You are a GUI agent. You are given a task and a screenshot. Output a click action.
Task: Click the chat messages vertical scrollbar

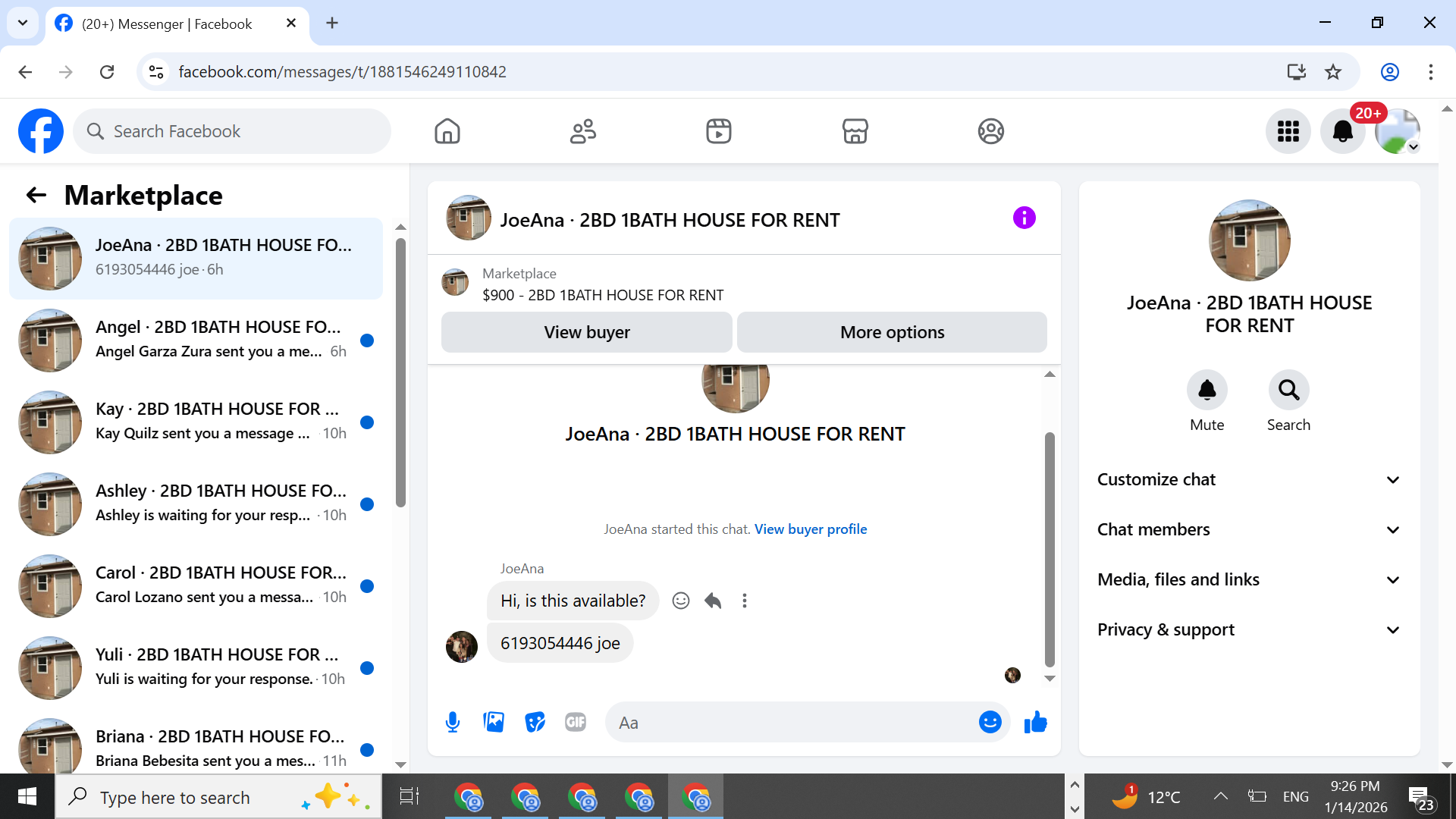tap(1050, 549)
